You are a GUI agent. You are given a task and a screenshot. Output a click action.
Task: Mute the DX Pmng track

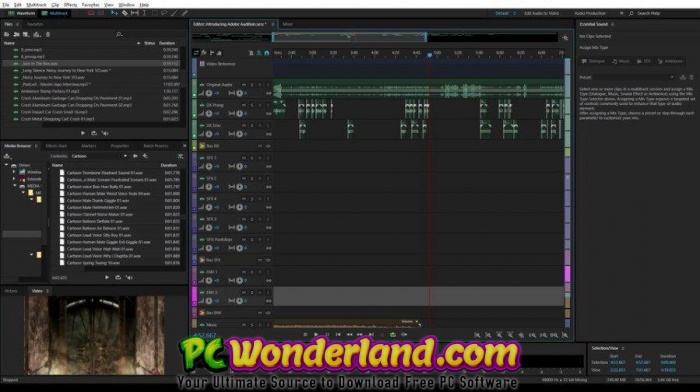pyautogui.click(x=244, y=105)
